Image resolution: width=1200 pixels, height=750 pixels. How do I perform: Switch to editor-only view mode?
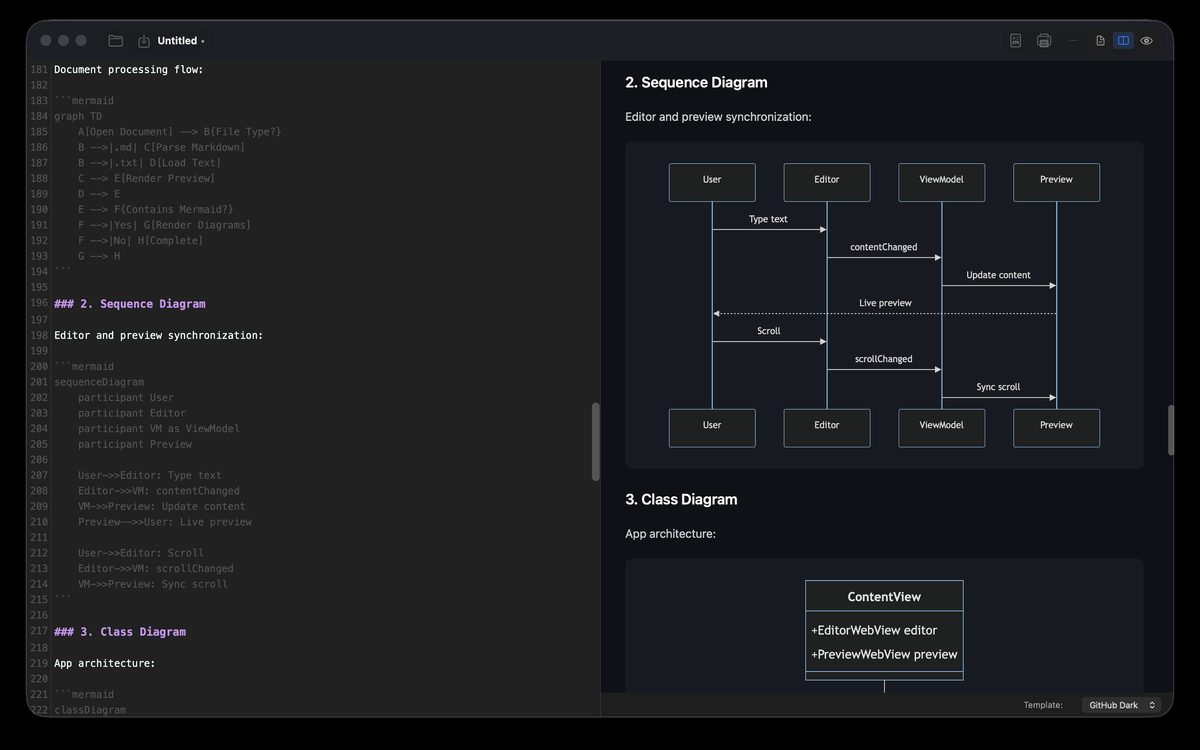(1100, 41)
